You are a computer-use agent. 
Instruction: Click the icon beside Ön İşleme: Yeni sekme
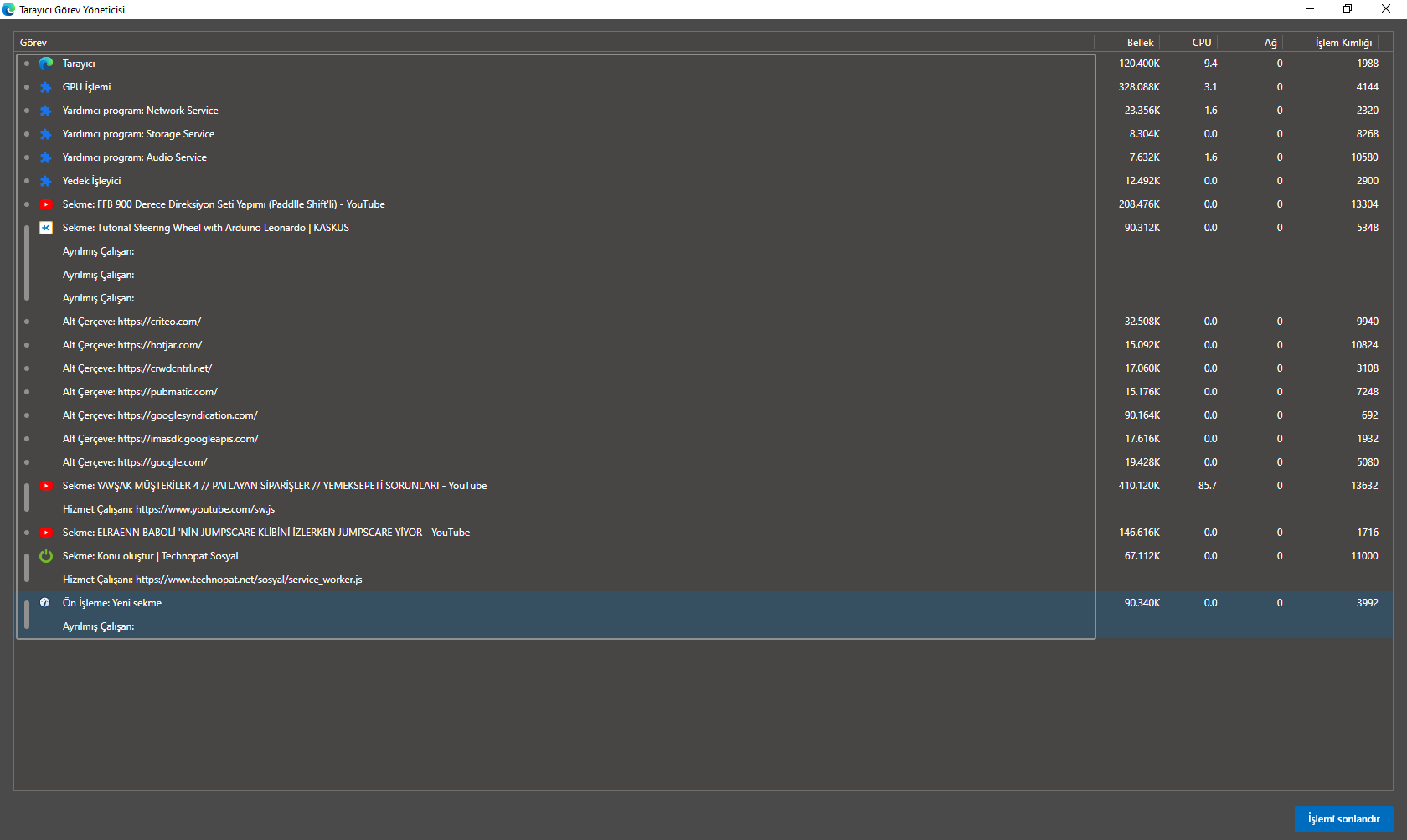point(45,602)
